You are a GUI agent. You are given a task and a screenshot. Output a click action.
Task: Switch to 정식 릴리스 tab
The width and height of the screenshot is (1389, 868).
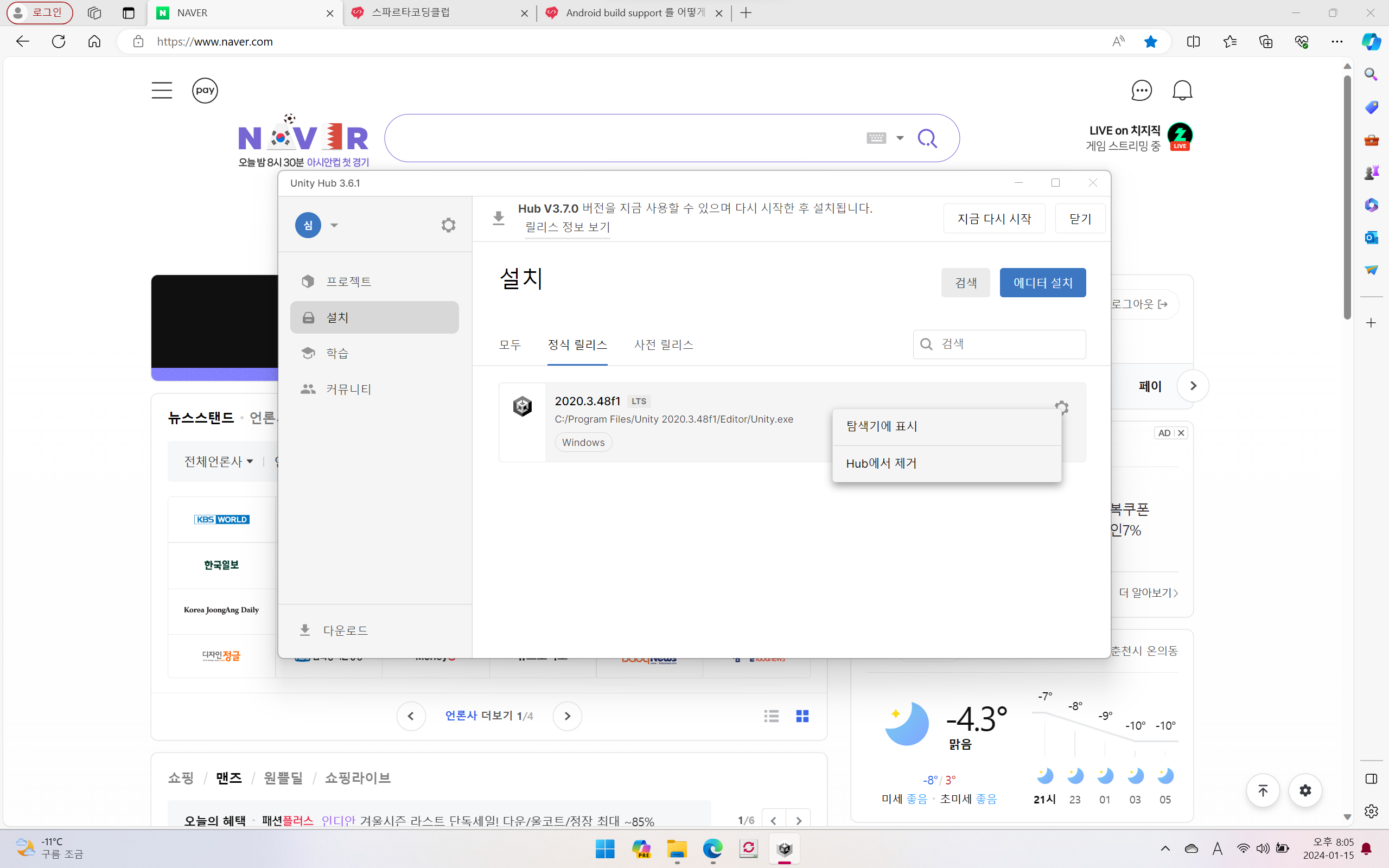[x=577, y=344]
